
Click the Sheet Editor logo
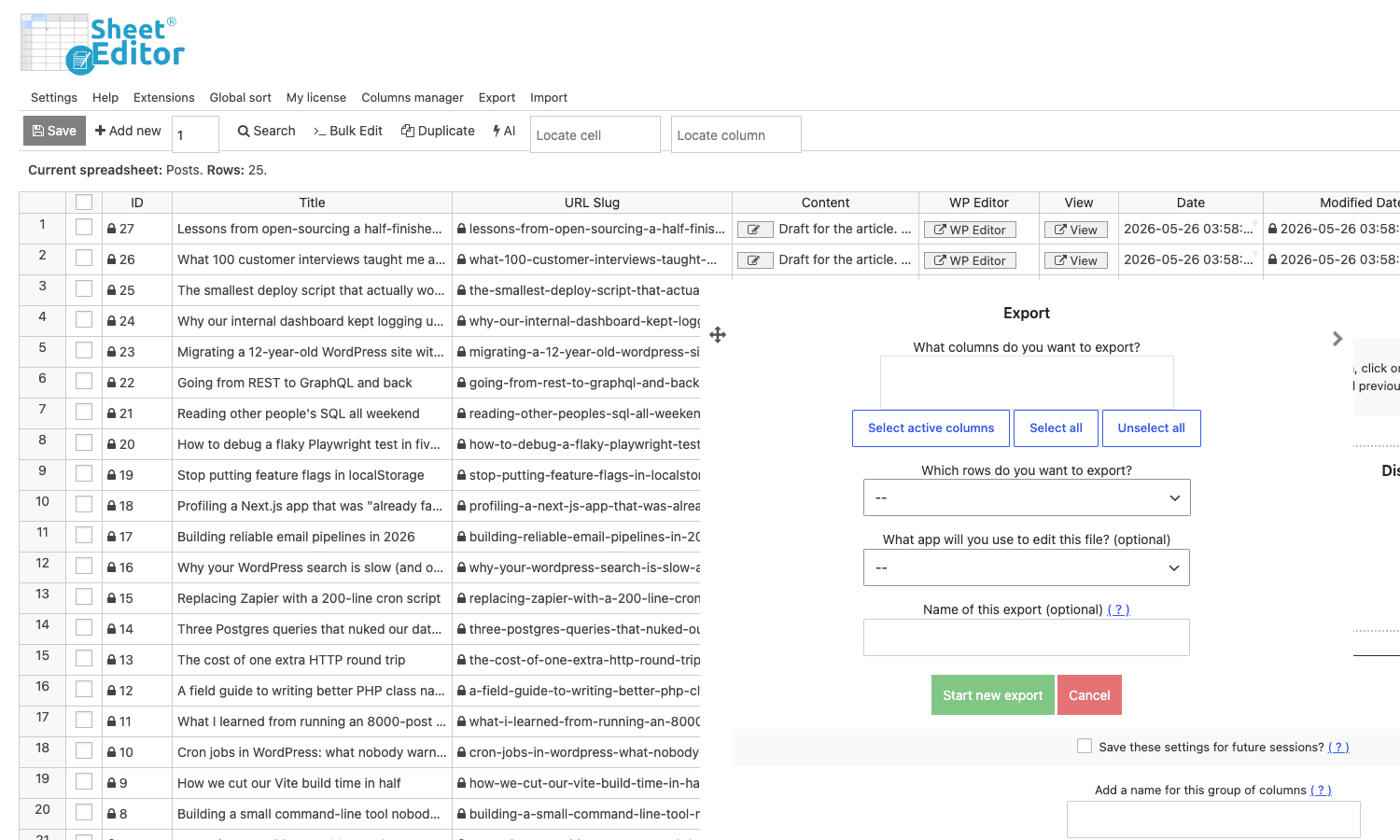[x=103, y=43]
